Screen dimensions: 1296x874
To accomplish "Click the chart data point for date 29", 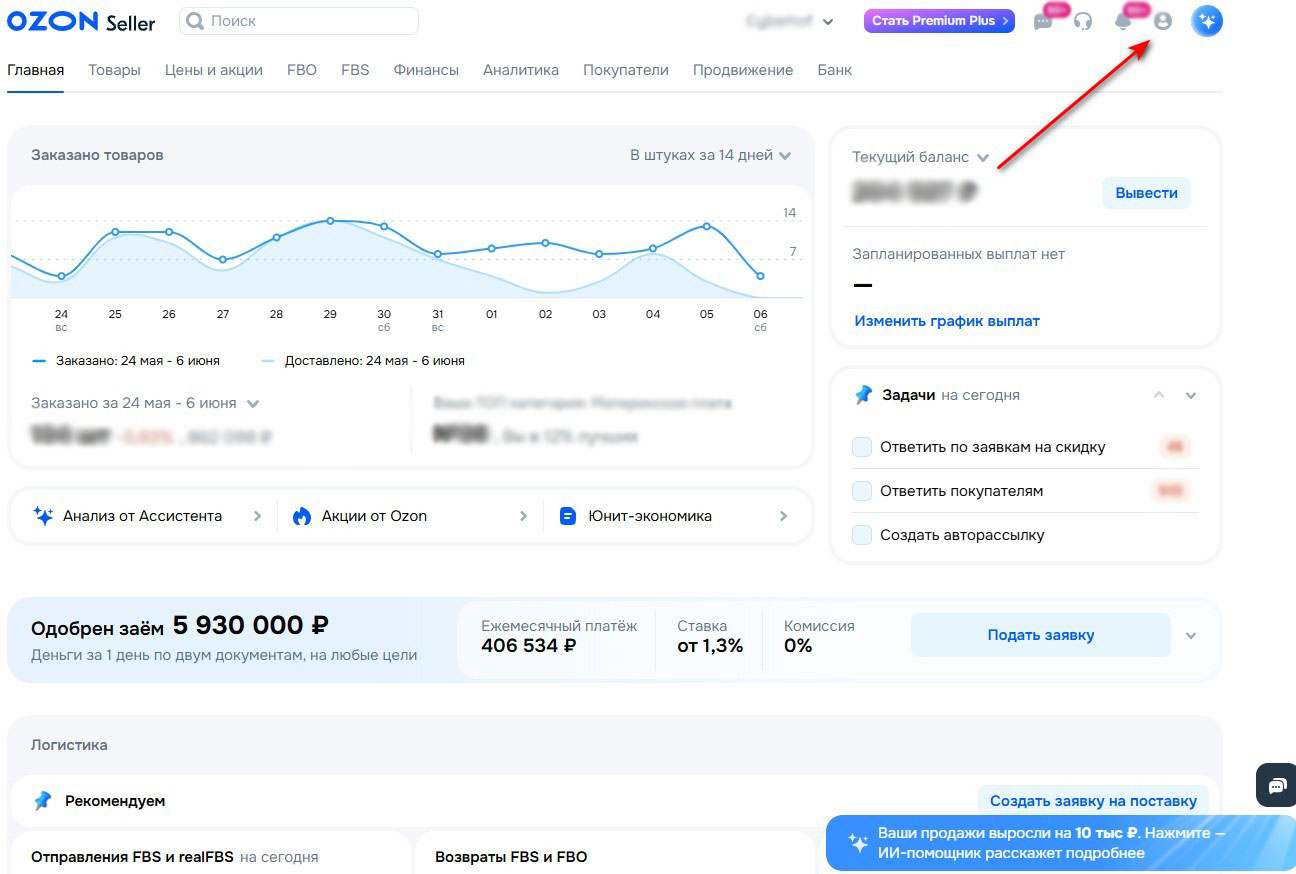I will pyautogui.click(x=330, y=220).
